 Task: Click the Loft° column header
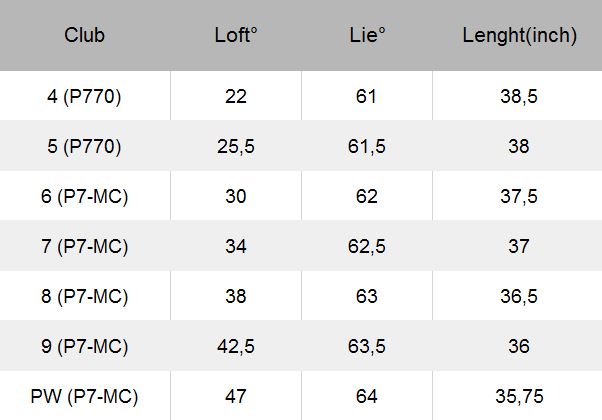pyautogui.click(x=236, y=35)
